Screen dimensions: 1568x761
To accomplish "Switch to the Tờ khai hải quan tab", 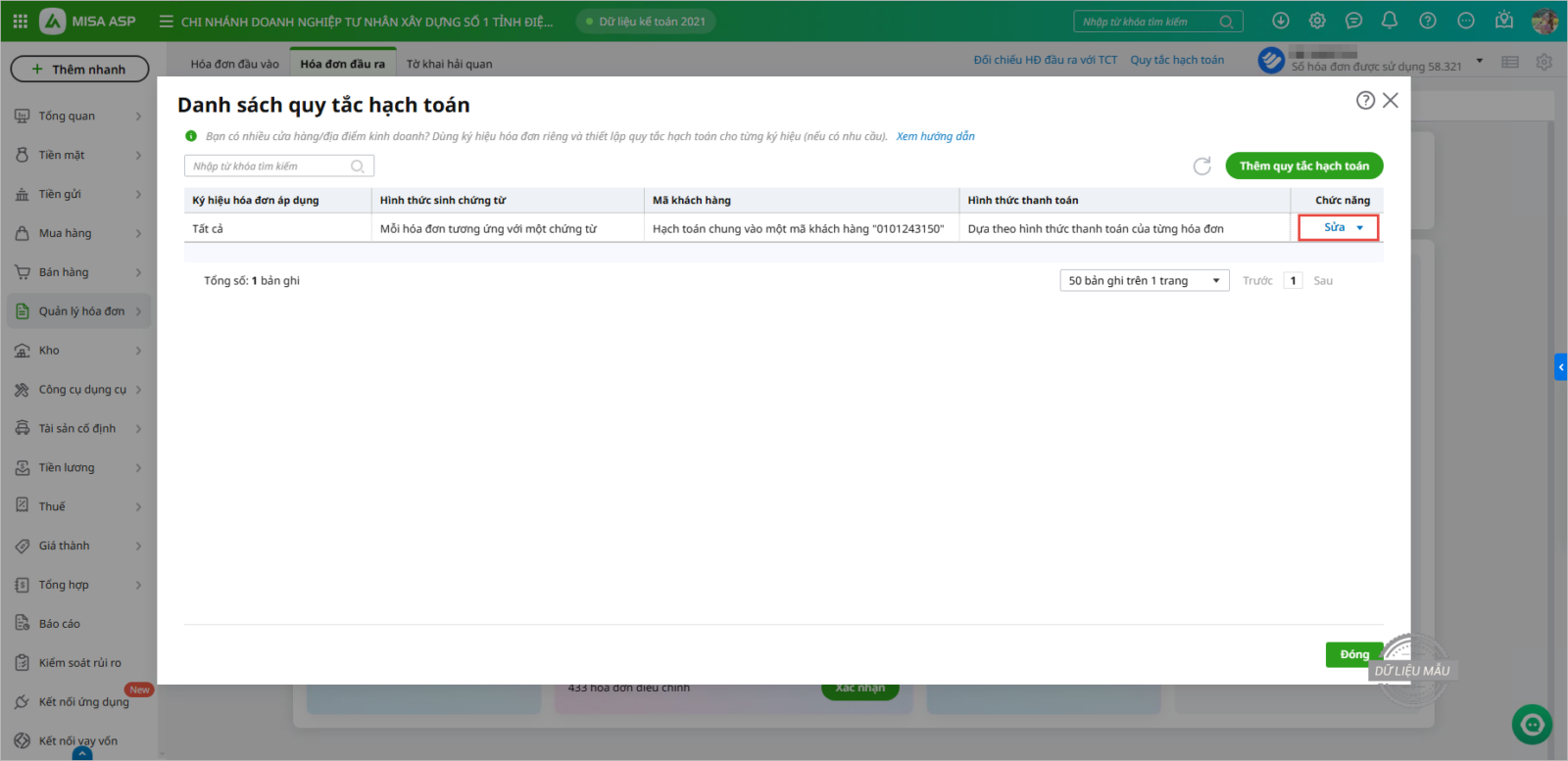I will click(449, 64).
